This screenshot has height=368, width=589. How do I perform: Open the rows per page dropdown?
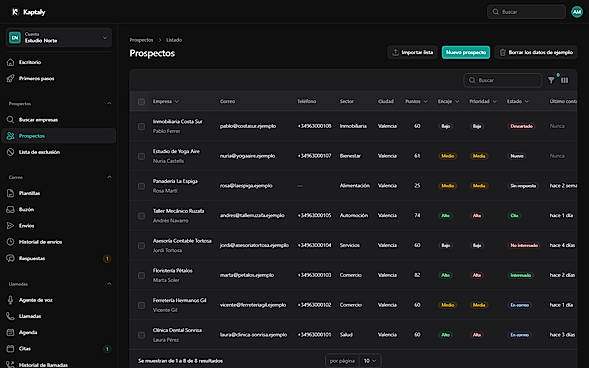370,361
